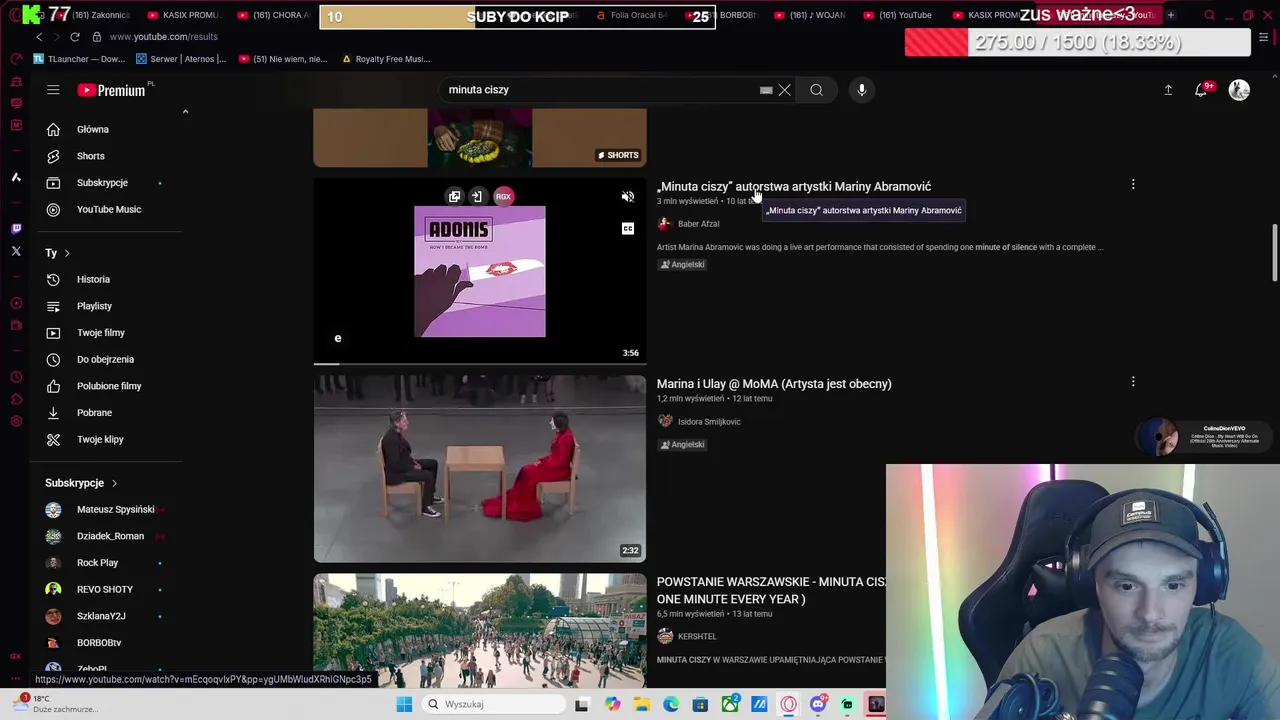
Task: Go to YouTube Premium home logo
Action: click(x=113, y=90)
